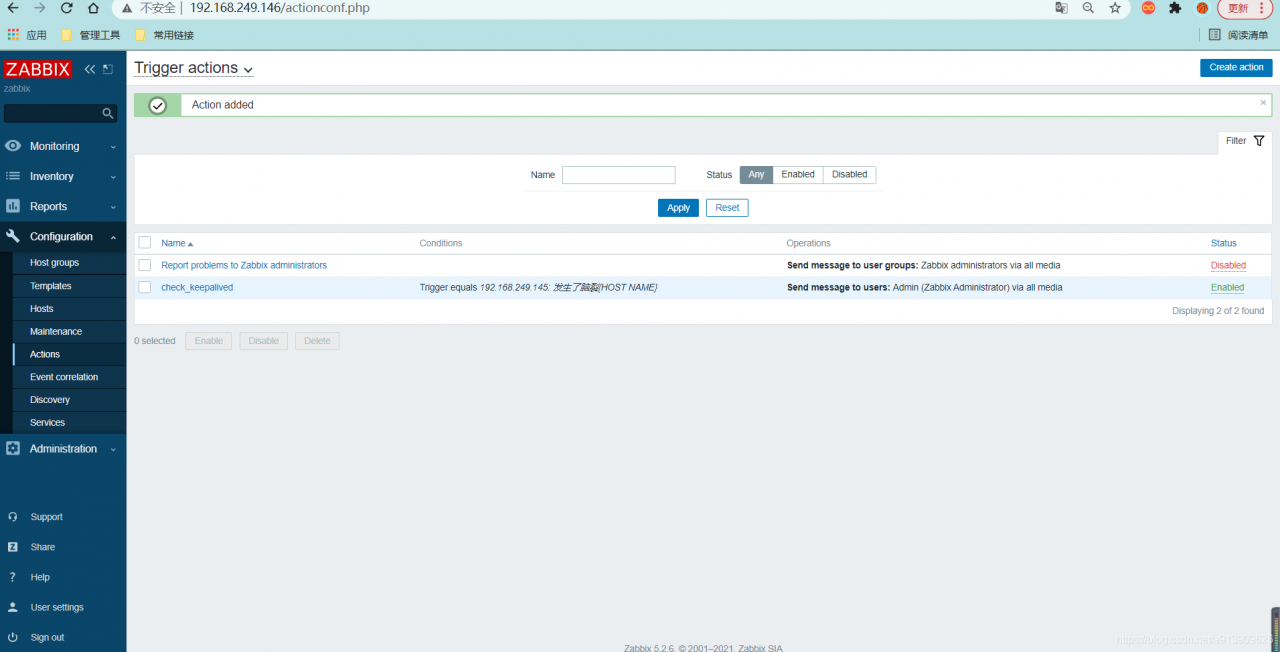The image size is (1280, 652).
Task: Click the Reset filter button
Action: coord(727,208)
